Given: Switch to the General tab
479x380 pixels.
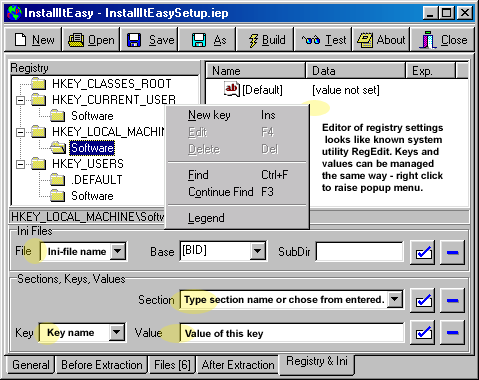Looking at the screenshot, I should pos(31,365).
